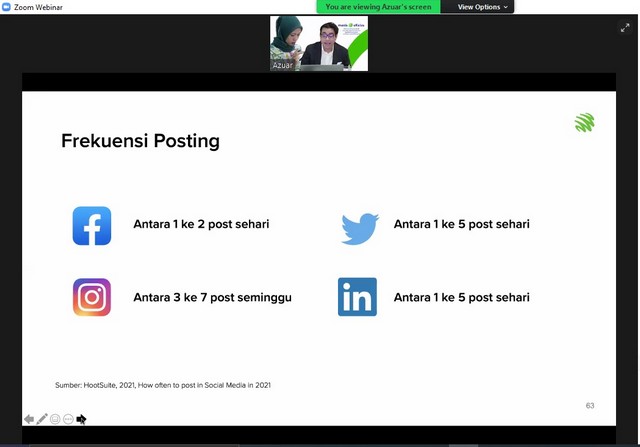Select the pen annotation tool

[42, 419]
